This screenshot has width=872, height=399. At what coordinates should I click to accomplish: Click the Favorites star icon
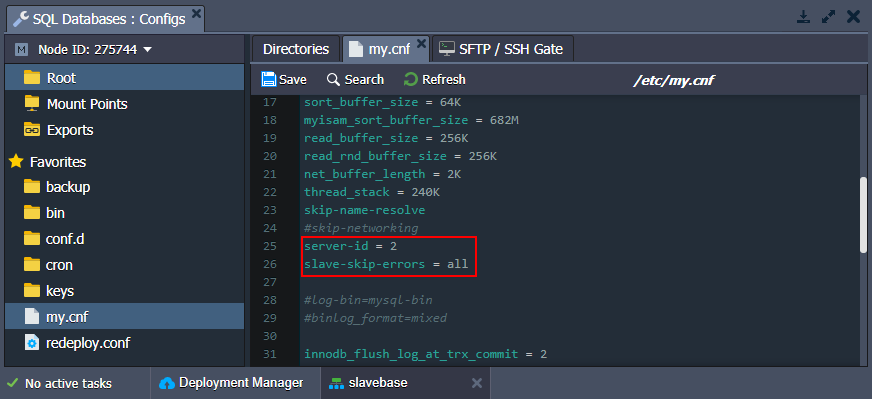click(17, 161)
